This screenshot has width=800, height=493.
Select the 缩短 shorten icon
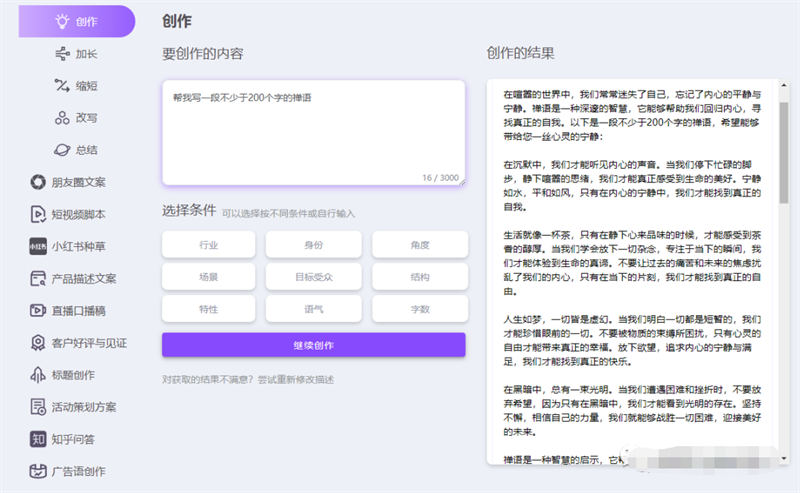pos(62,86)
